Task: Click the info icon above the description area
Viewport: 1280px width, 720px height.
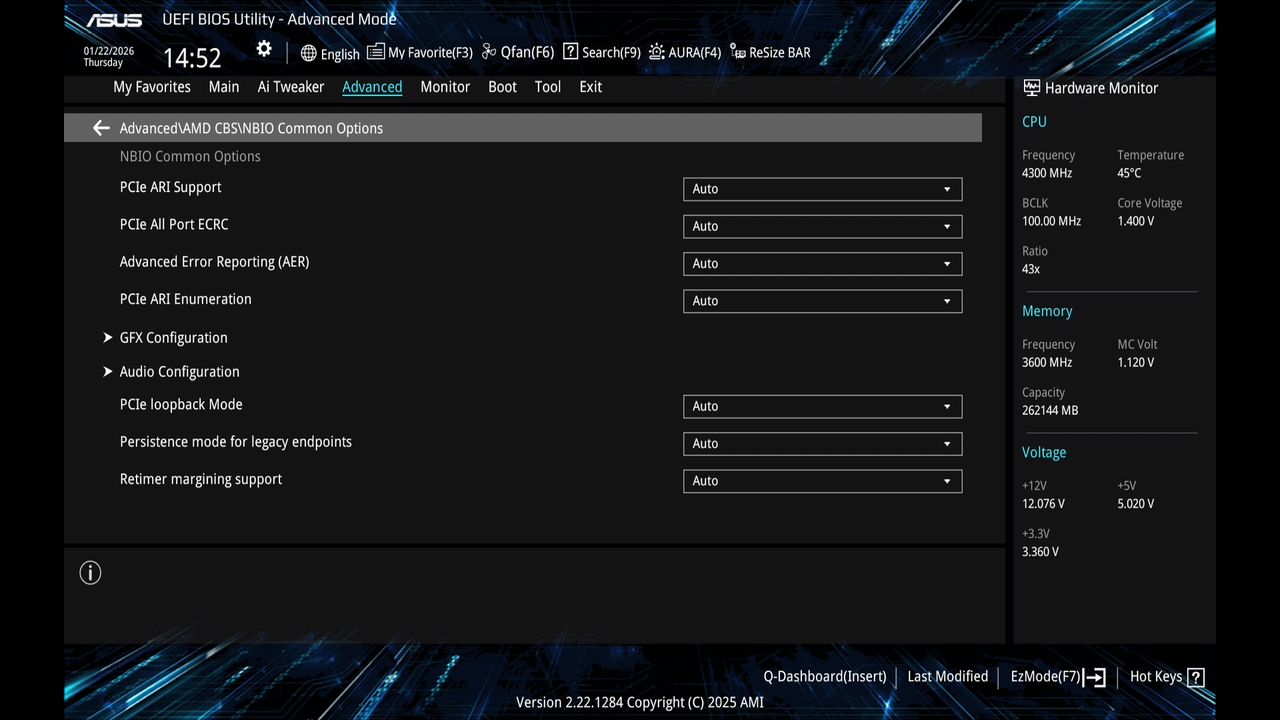Action: point(90,572)
